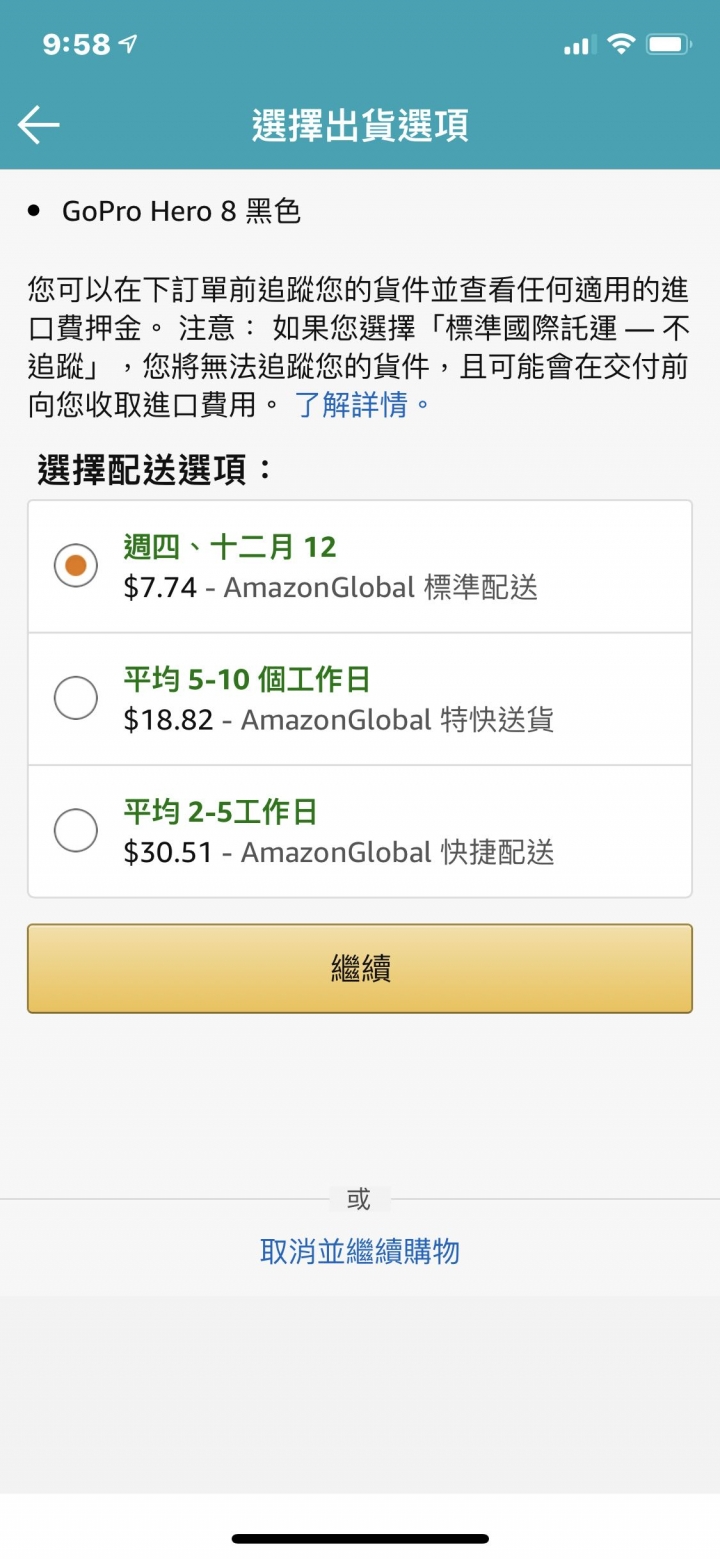The height and width of the screenshot is (1559, 720).
Task: Select the $30.51 快捷配送 radio button
Action: tap(76, 830)
